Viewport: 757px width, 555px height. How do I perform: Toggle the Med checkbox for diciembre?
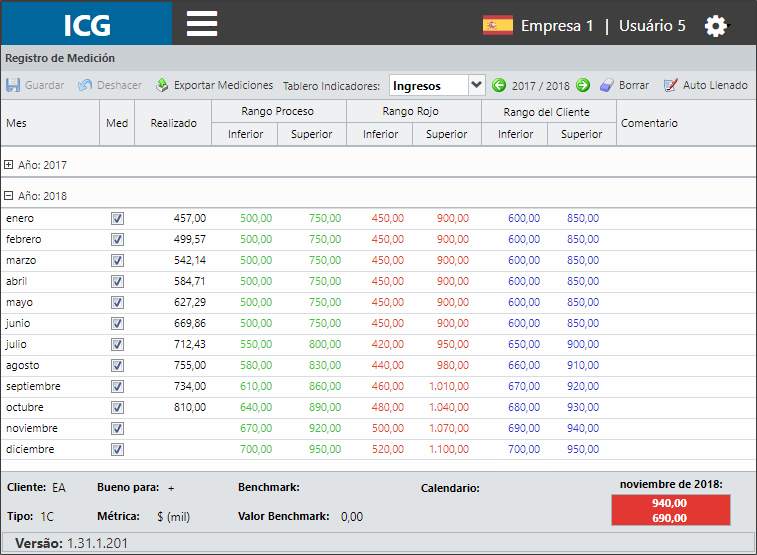click(117, 450)
